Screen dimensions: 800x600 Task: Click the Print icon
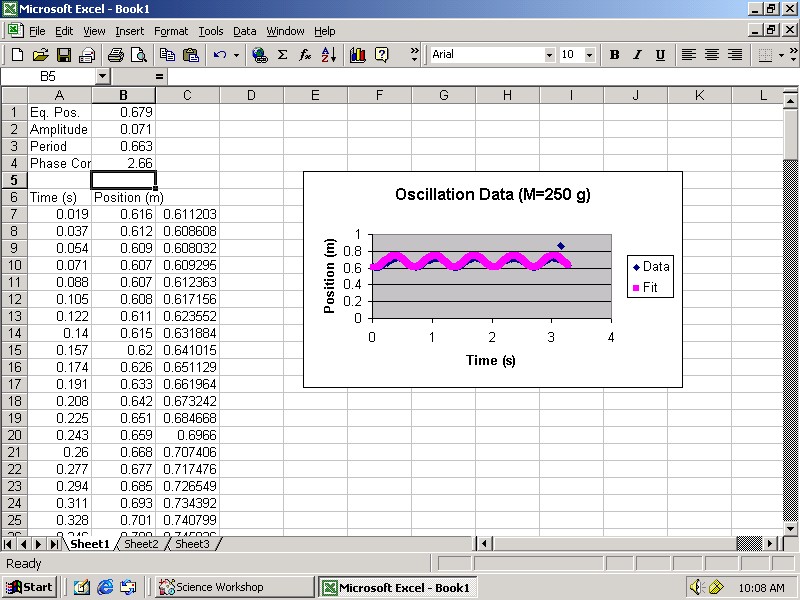click(115, 55)
